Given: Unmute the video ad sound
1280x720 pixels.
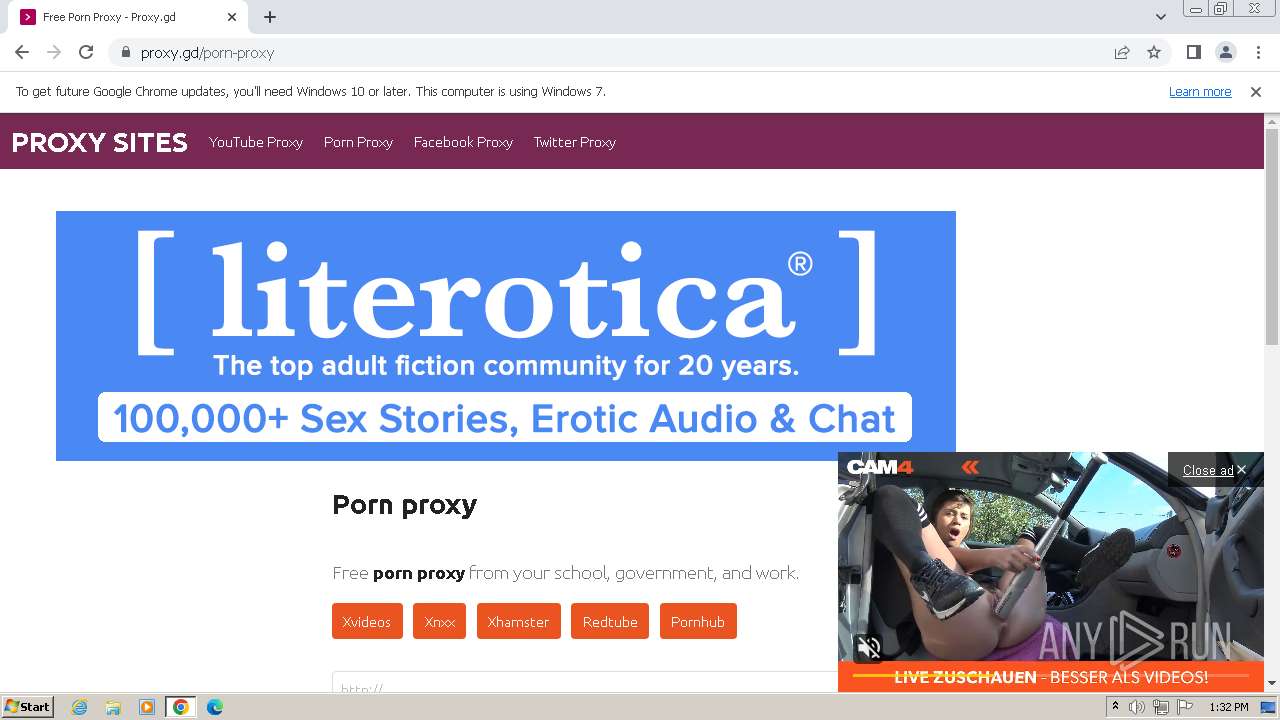Looking at the screenshot, I should tap(869, 647).
